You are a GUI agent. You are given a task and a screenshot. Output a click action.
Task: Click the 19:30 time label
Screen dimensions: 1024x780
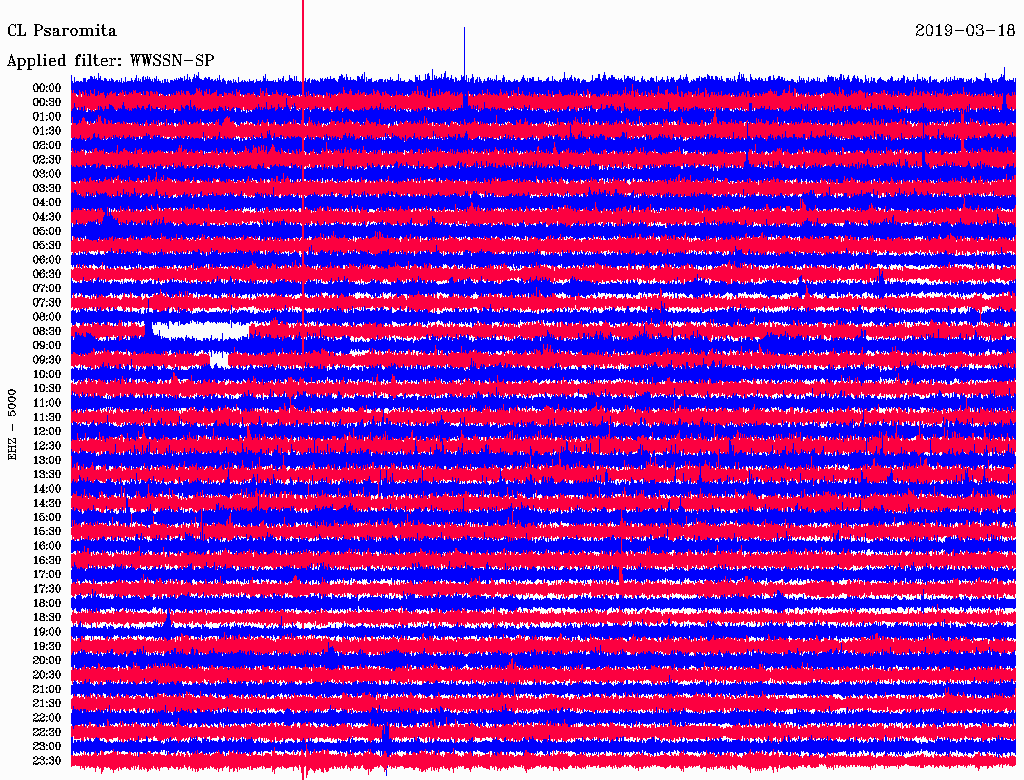click(x=47, y=647)
